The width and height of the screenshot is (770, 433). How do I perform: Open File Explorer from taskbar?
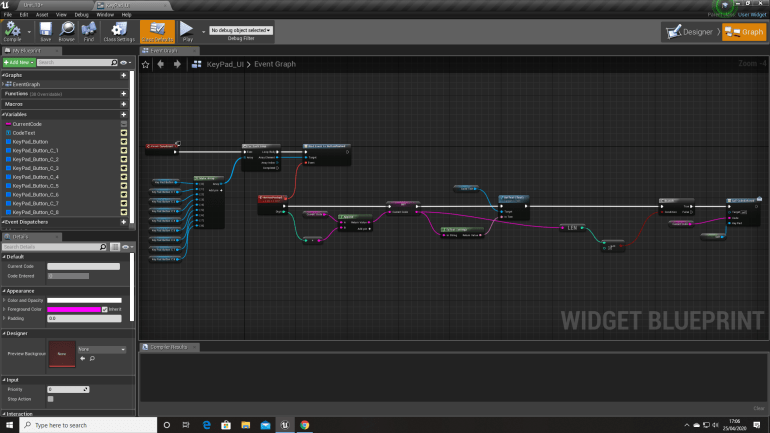click(246, 425)
